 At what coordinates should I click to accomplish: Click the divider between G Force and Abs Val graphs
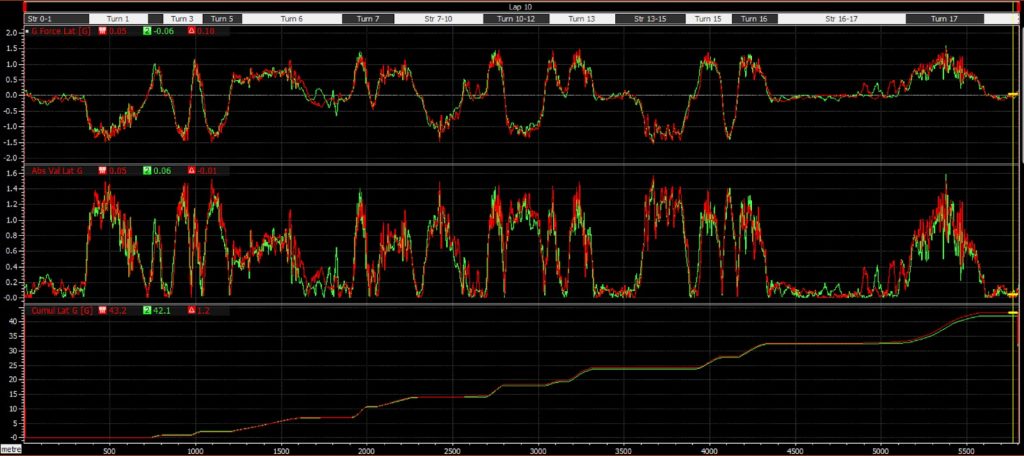pos(520,164)
